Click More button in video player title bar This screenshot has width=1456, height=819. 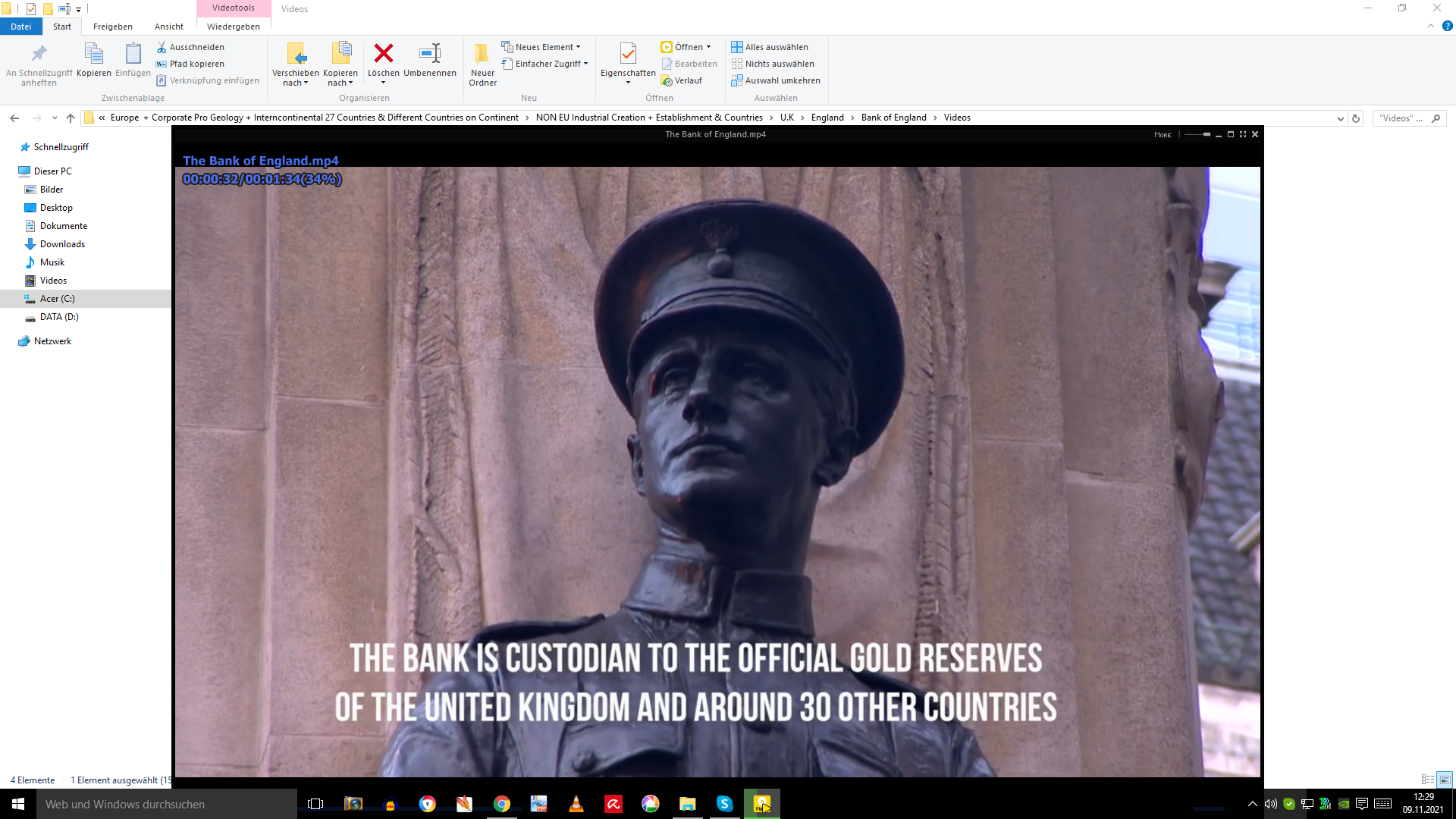1163,135
